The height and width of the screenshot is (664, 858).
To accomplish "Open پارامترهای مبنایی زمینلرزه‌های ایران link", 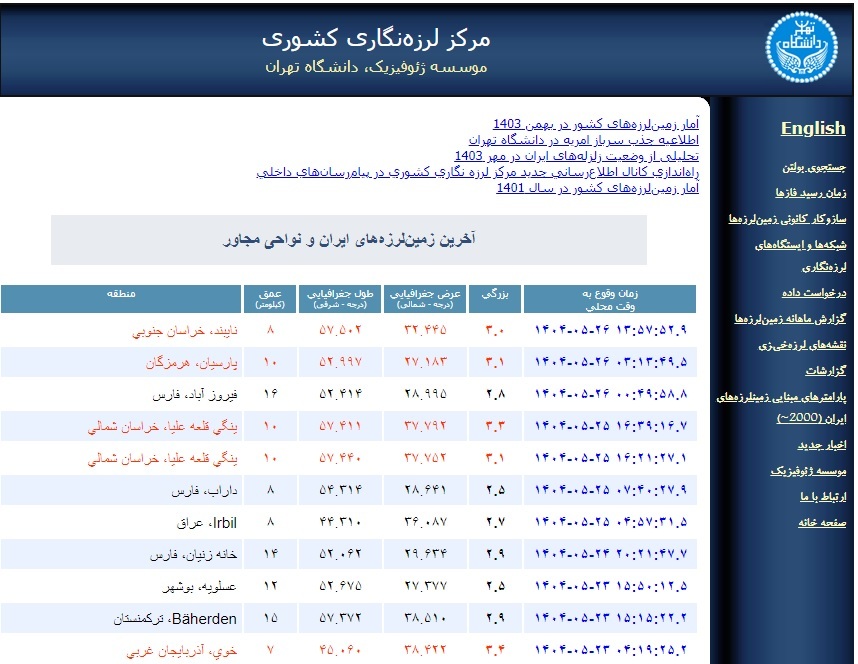I will point(781,407).
